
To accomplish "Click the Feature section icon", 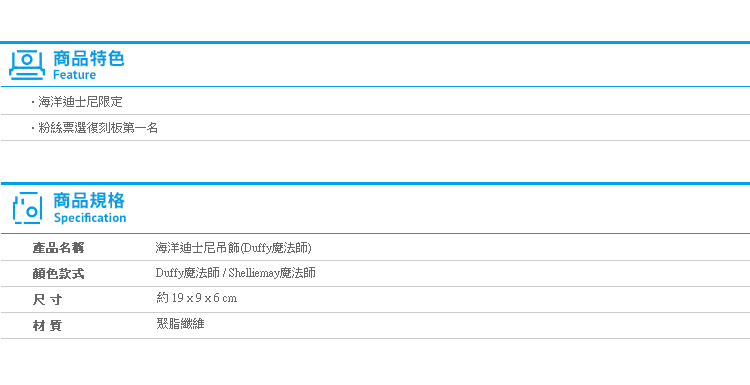I will pos(27,65).
